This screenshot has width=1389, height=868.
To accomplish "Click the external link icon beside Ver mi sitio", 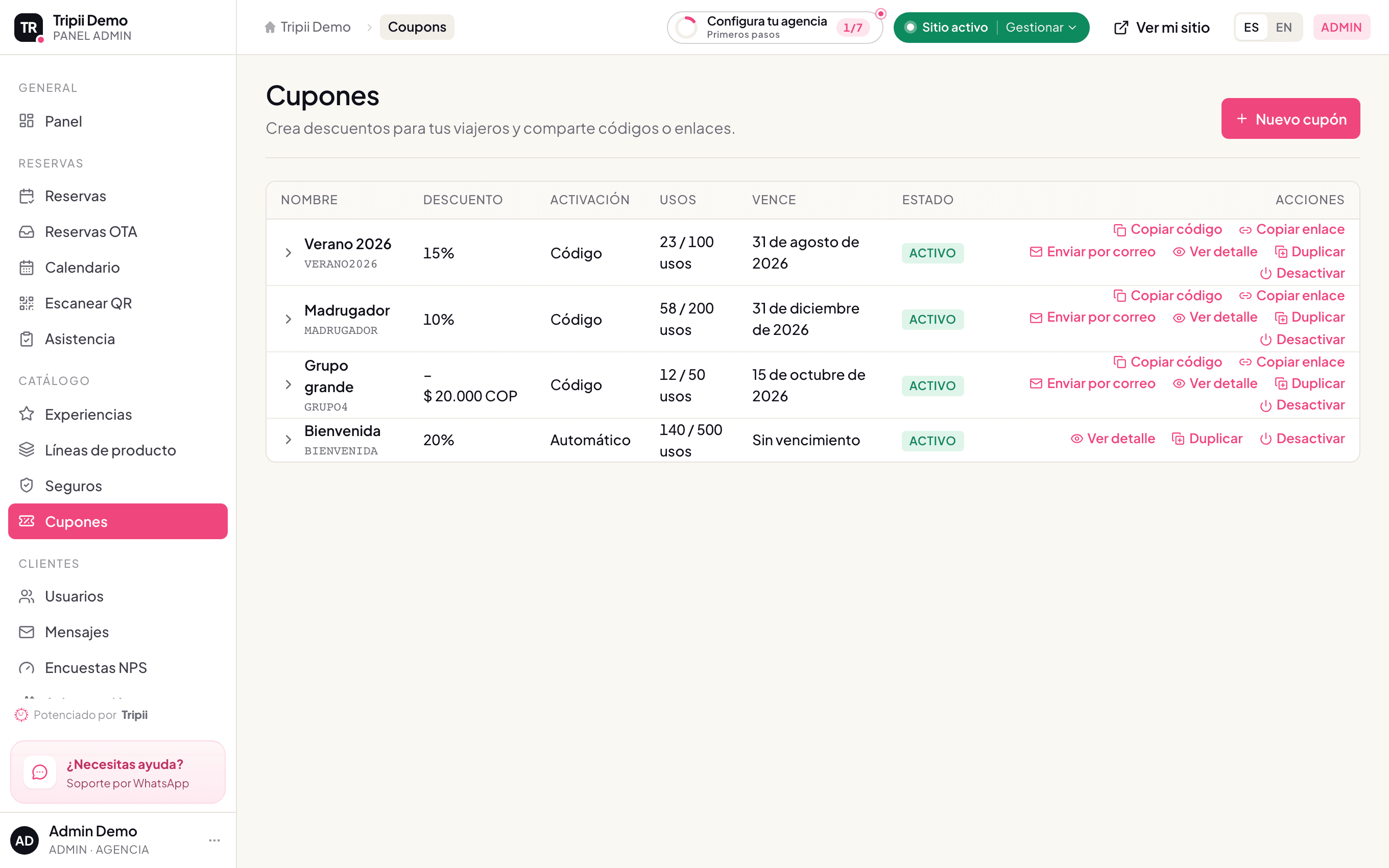I will [1121, 28].
